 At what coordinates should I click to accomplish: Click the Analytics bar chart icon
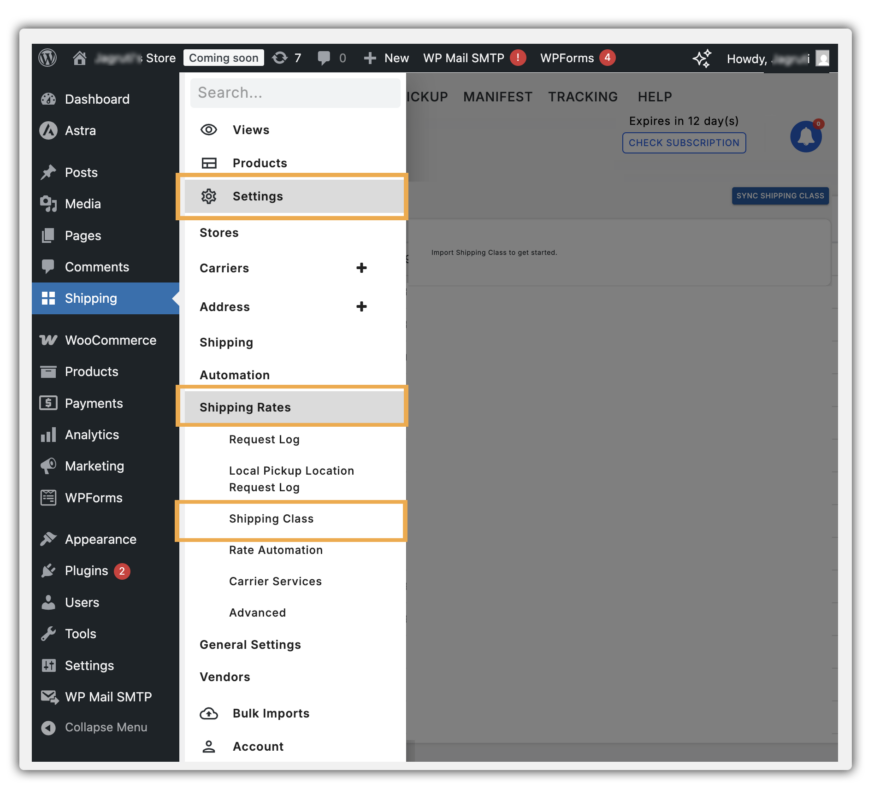tap(48, 434)
